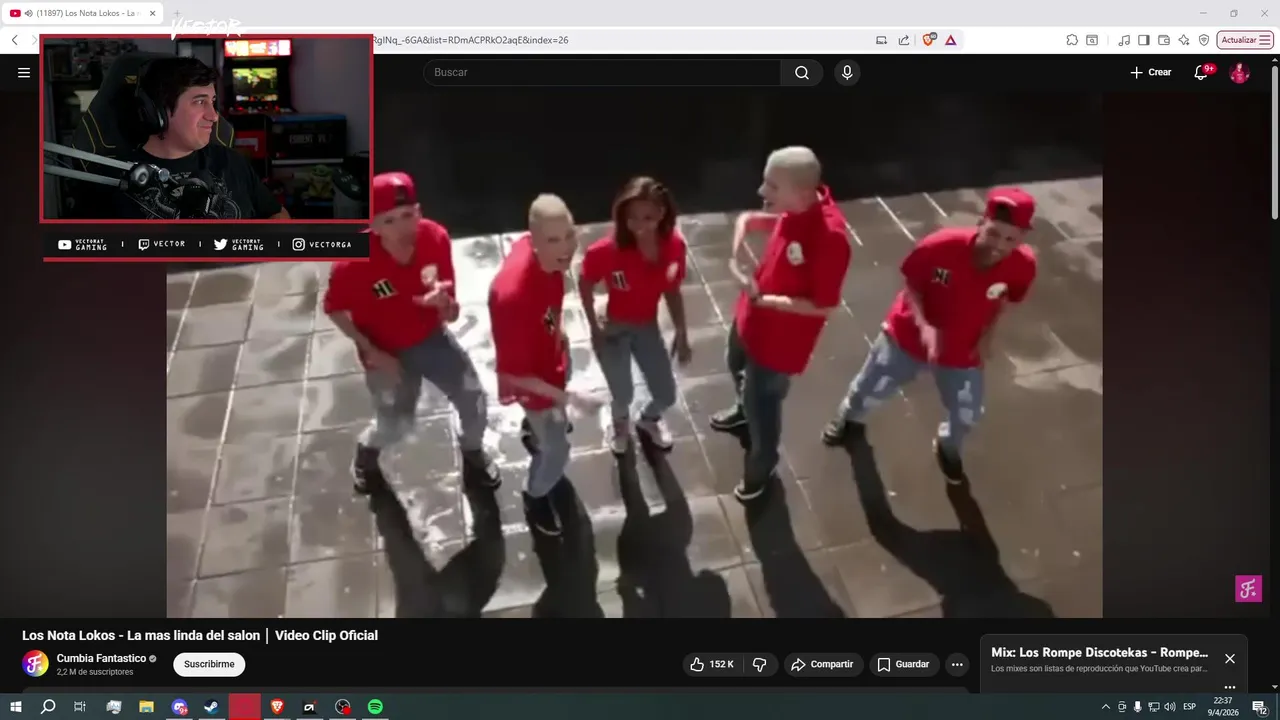Click the video title text

pos(200,635)
